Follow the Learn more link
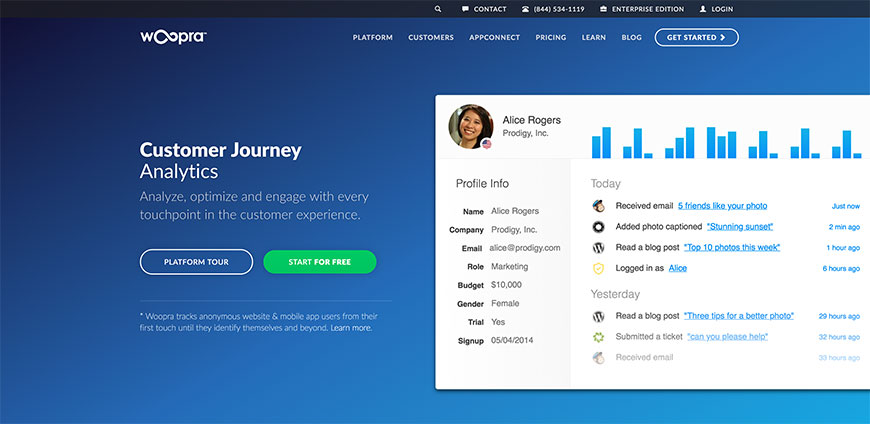870x424 pixels. (351, 328)
